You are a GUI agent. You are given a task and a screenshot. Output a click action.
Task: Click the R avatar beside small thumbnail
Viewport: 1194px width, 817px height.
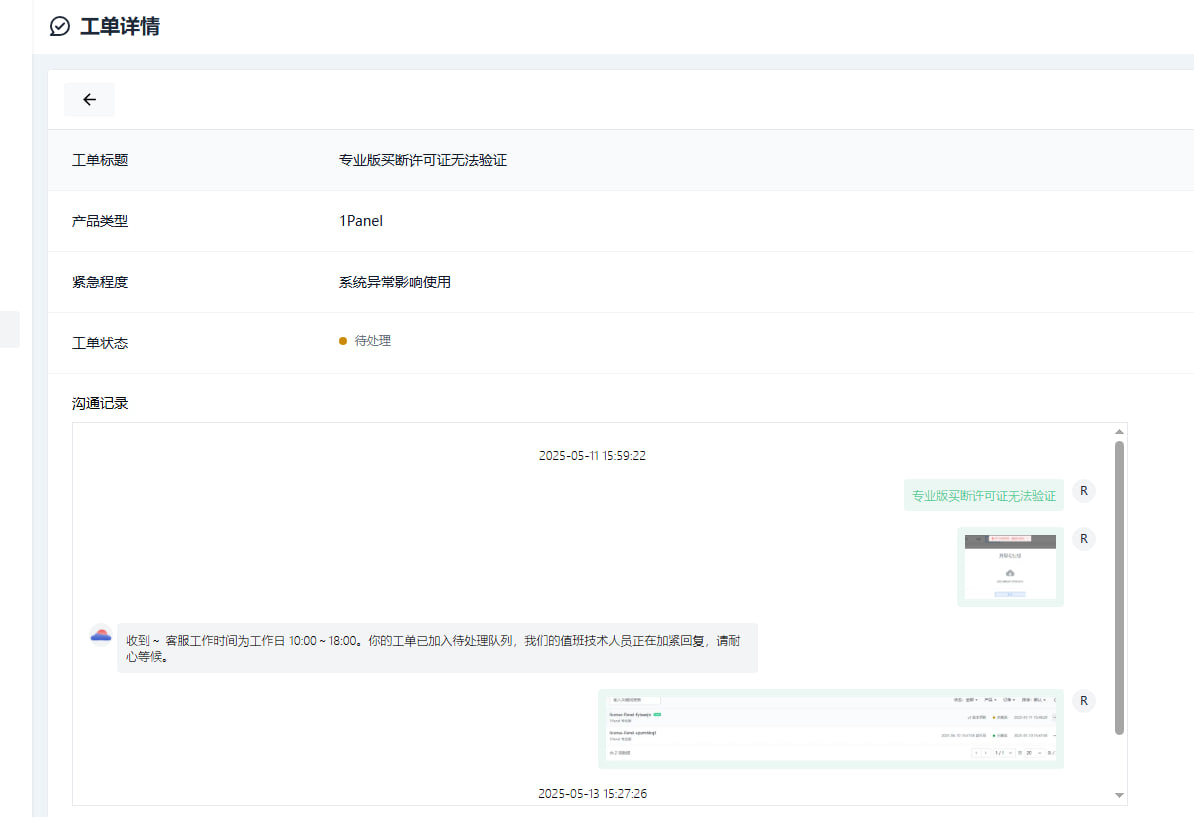[x=1084, y=539]
